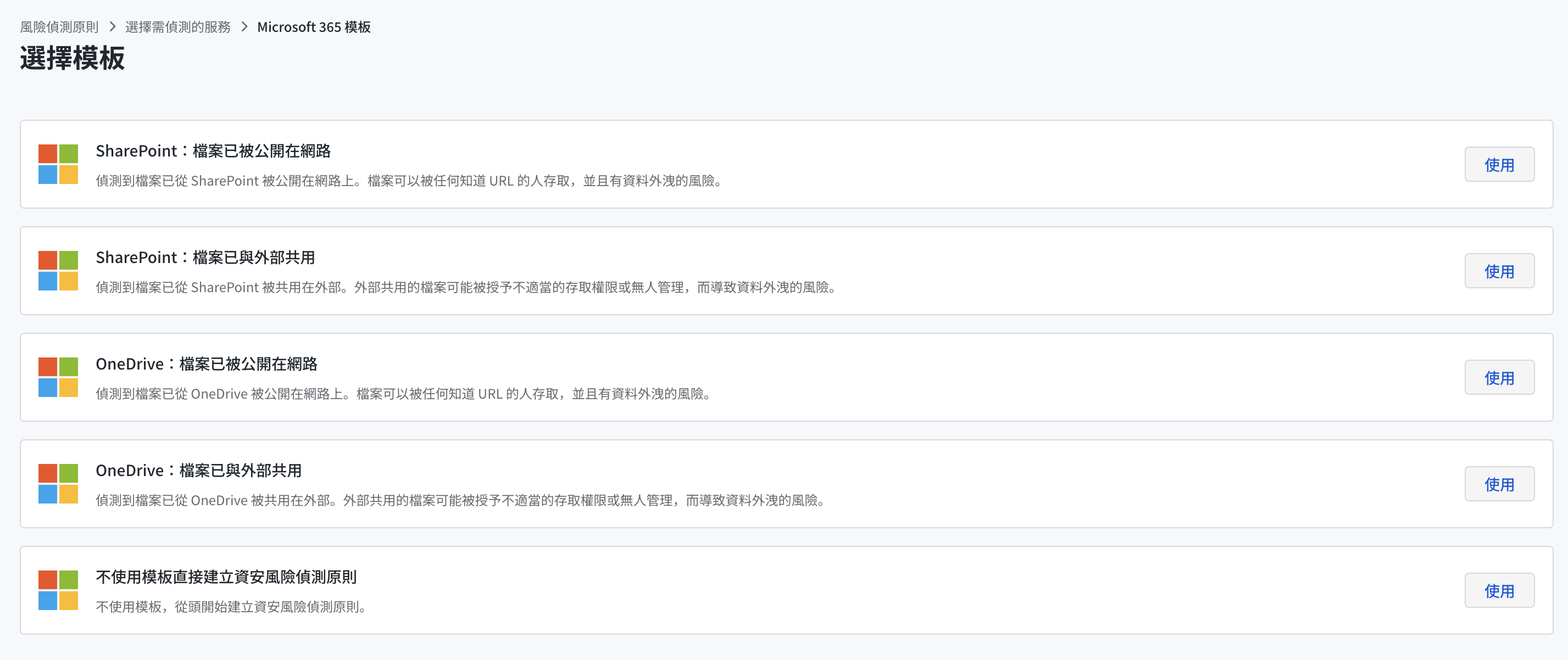The height and width of the screenshot is (660, 1568).
Task: Go back to 風險偵測原則 breadcrumb
Action: point(59,27)
